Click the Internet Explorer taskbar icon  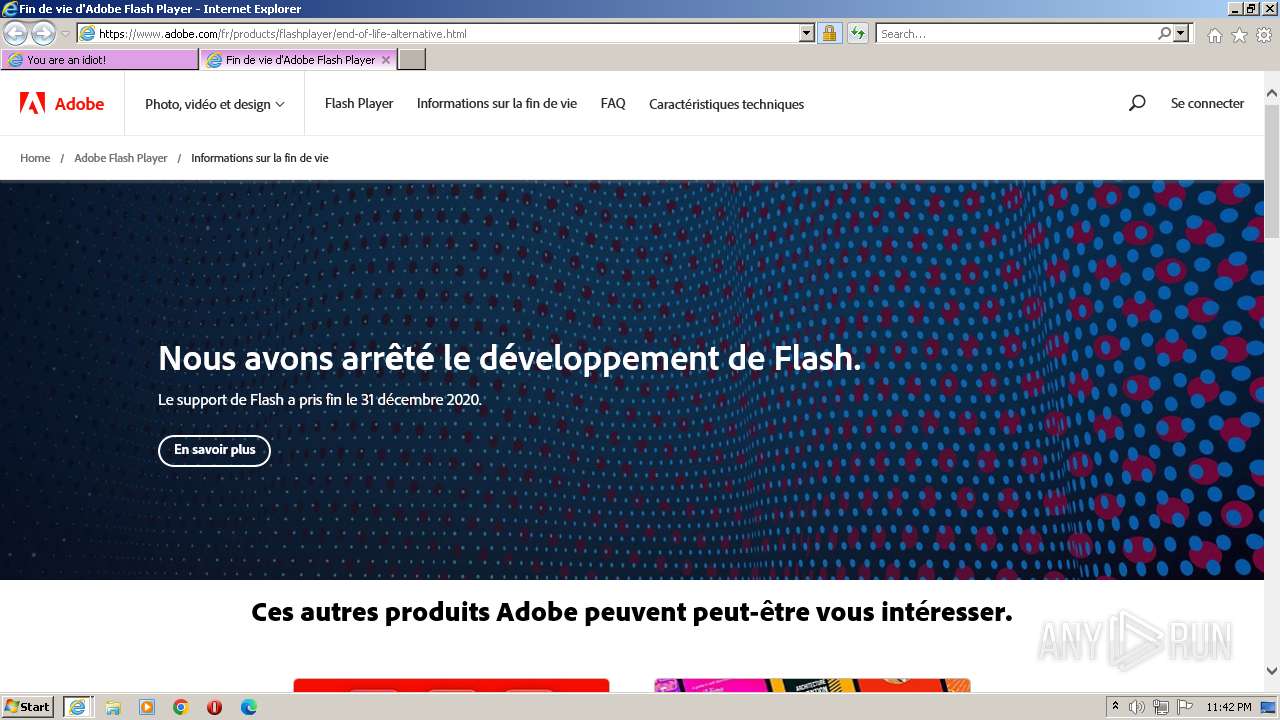pyautogui.click(x=78, y=707)
